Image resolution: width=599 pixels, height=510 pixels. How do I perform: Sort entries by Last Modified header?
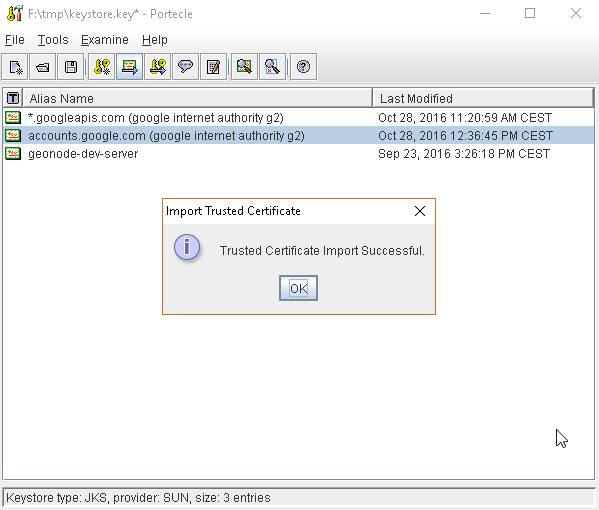pyautogui.click(x=483, y=99)
